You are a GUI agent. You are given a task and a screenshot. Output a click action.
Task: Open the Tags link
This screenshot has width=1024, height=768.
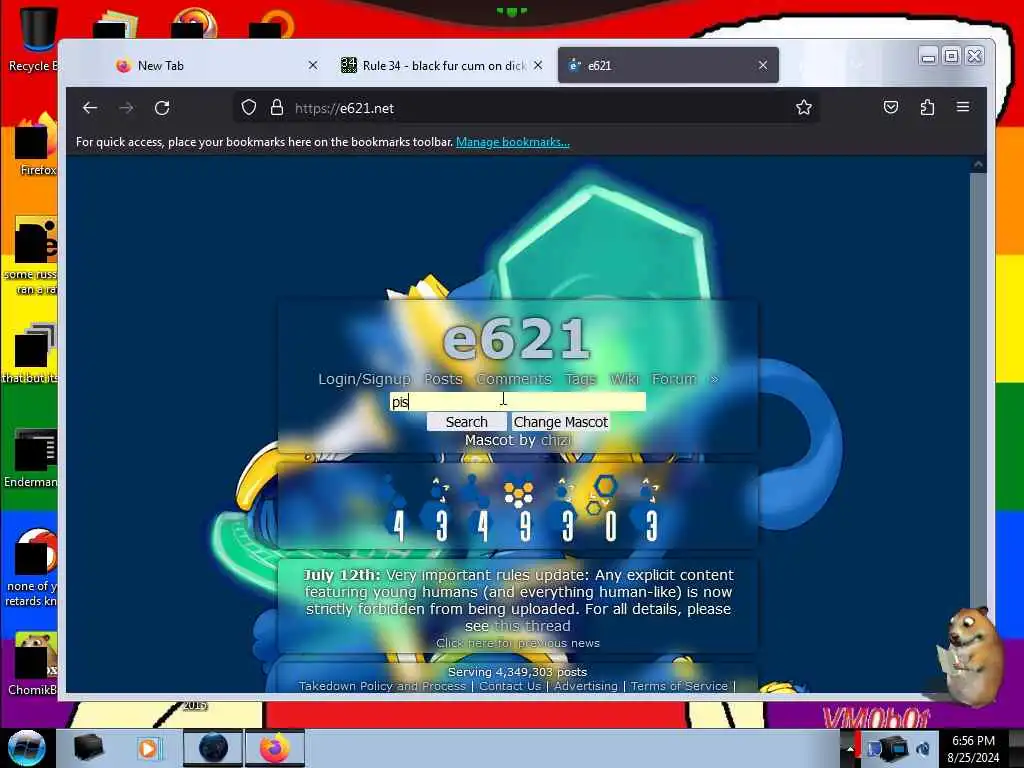tap(581, 379)
